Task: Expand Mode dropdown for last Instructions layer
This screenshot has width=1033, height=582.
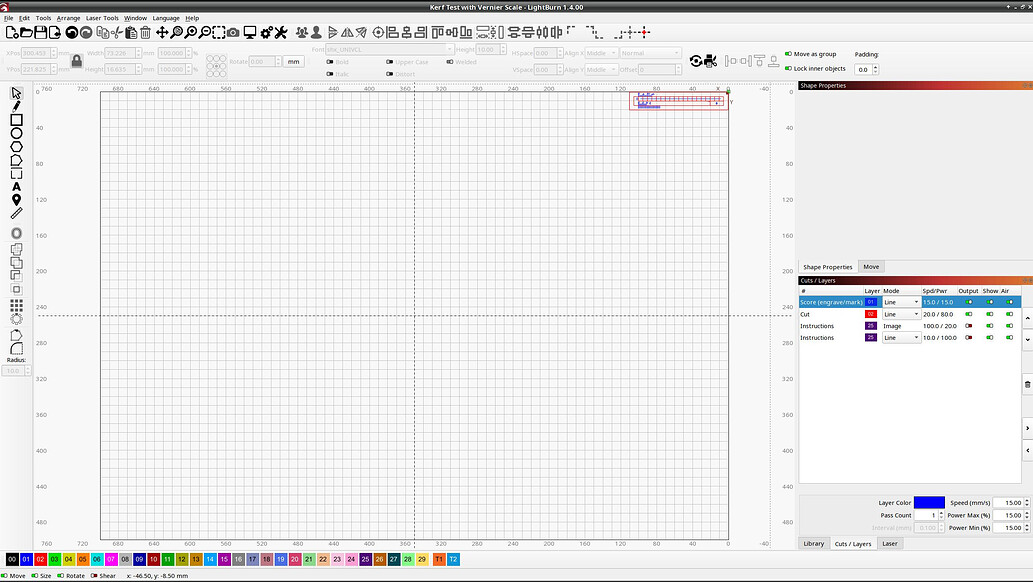Action: [x=900, y=338]
